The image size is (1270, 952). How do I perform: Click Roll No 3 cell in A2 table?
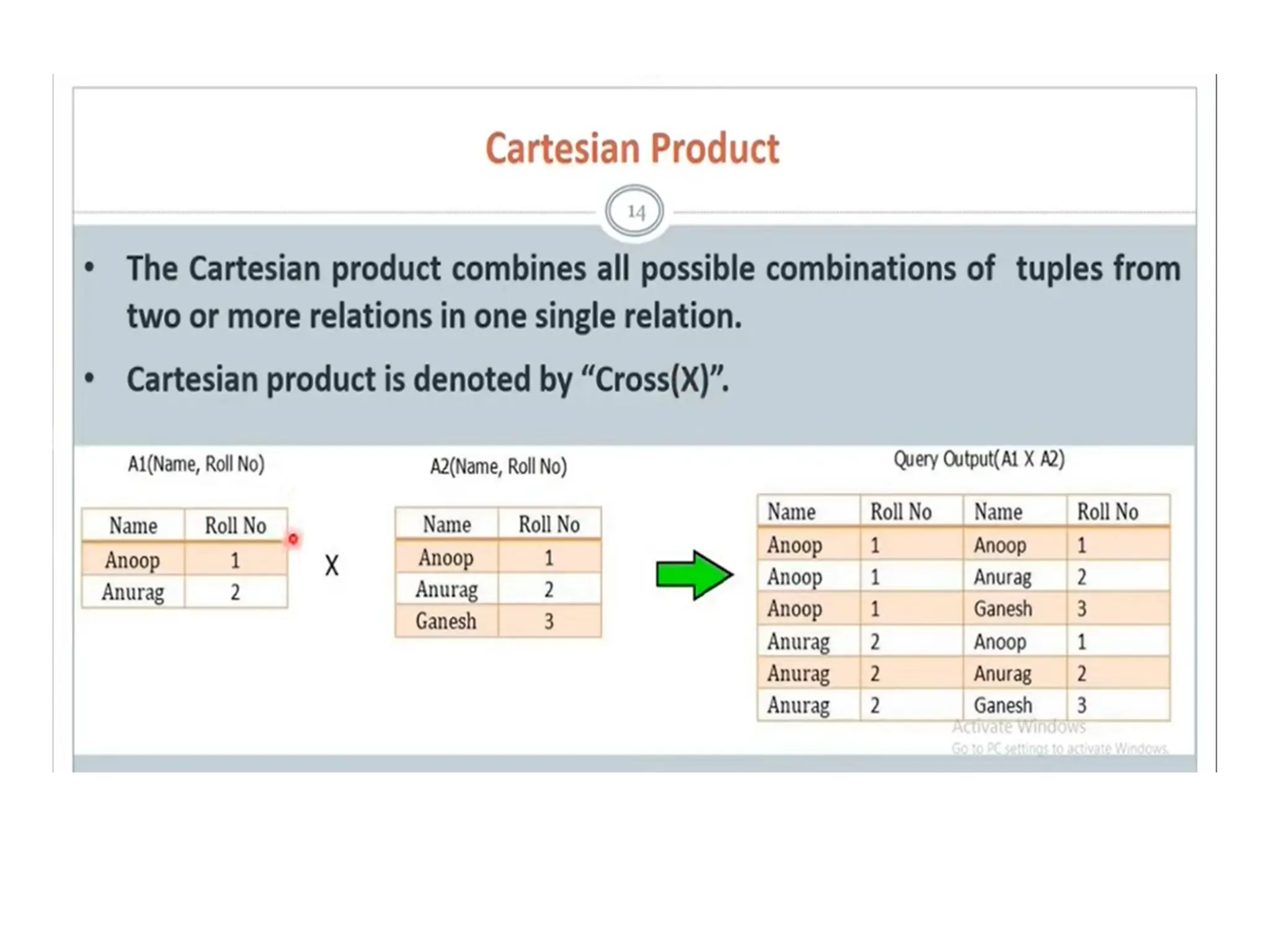click(549, 621)
